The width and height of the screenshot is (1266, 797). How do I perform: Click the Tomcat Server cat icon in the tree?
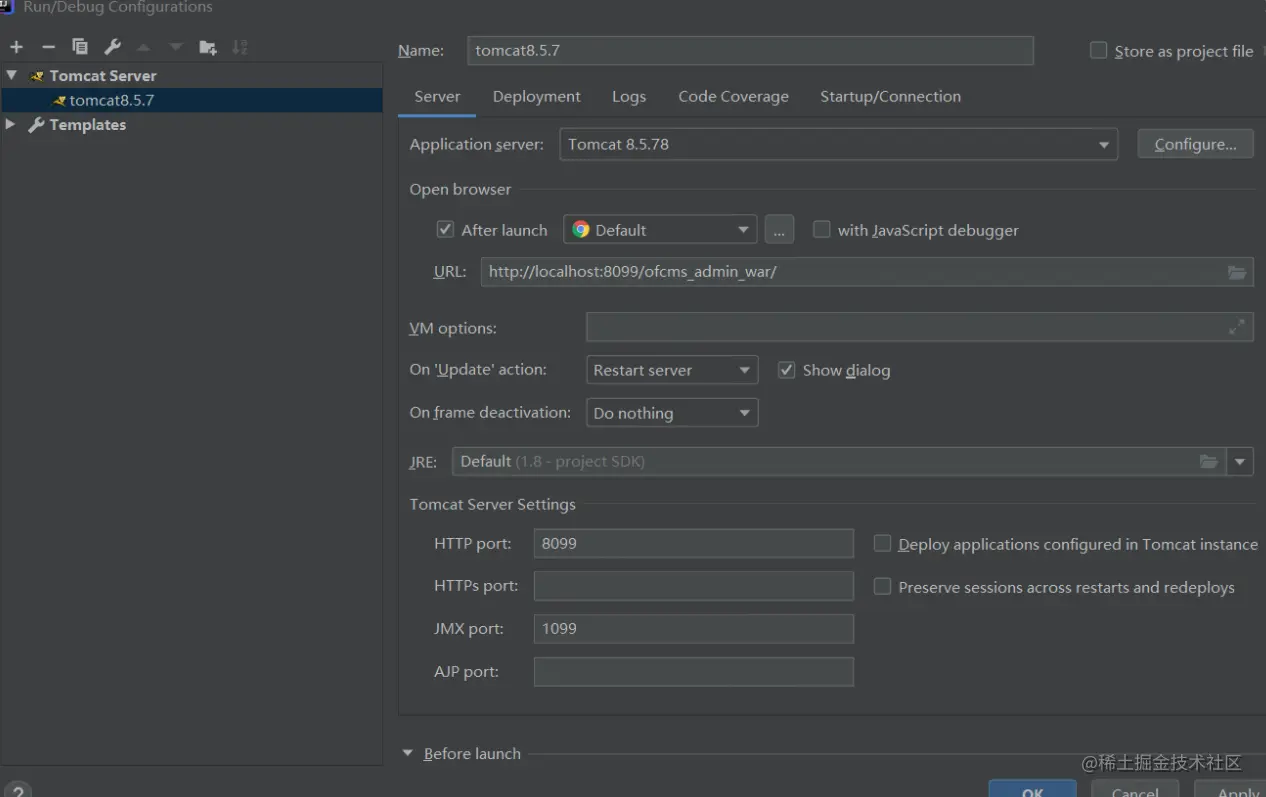pyautogui.click(x=38, y=76)
